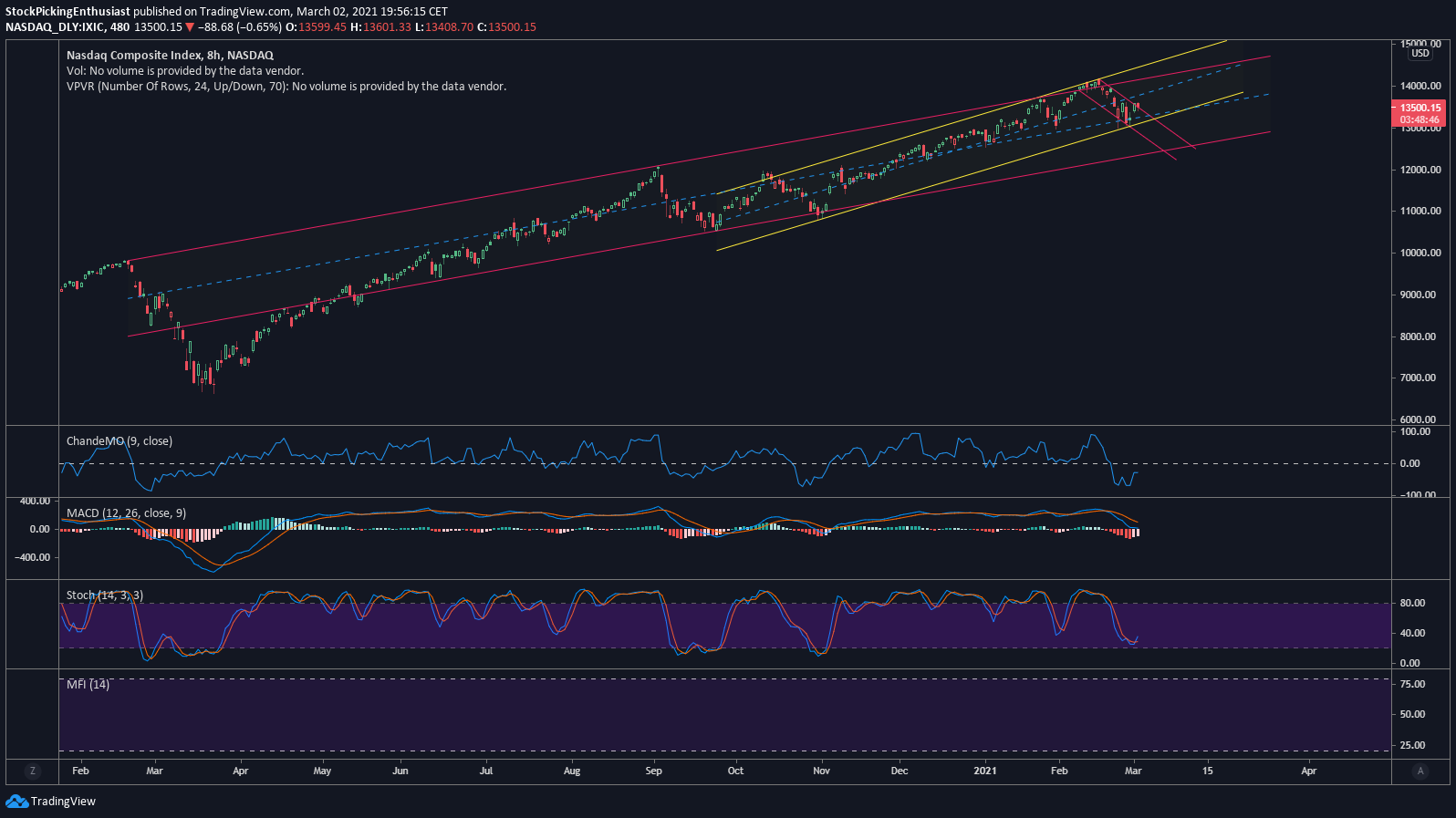This screenshot has width=1456, height=818.
Task: Select the ChandeMO (9, close) indicator label
Action: (120, 441)
